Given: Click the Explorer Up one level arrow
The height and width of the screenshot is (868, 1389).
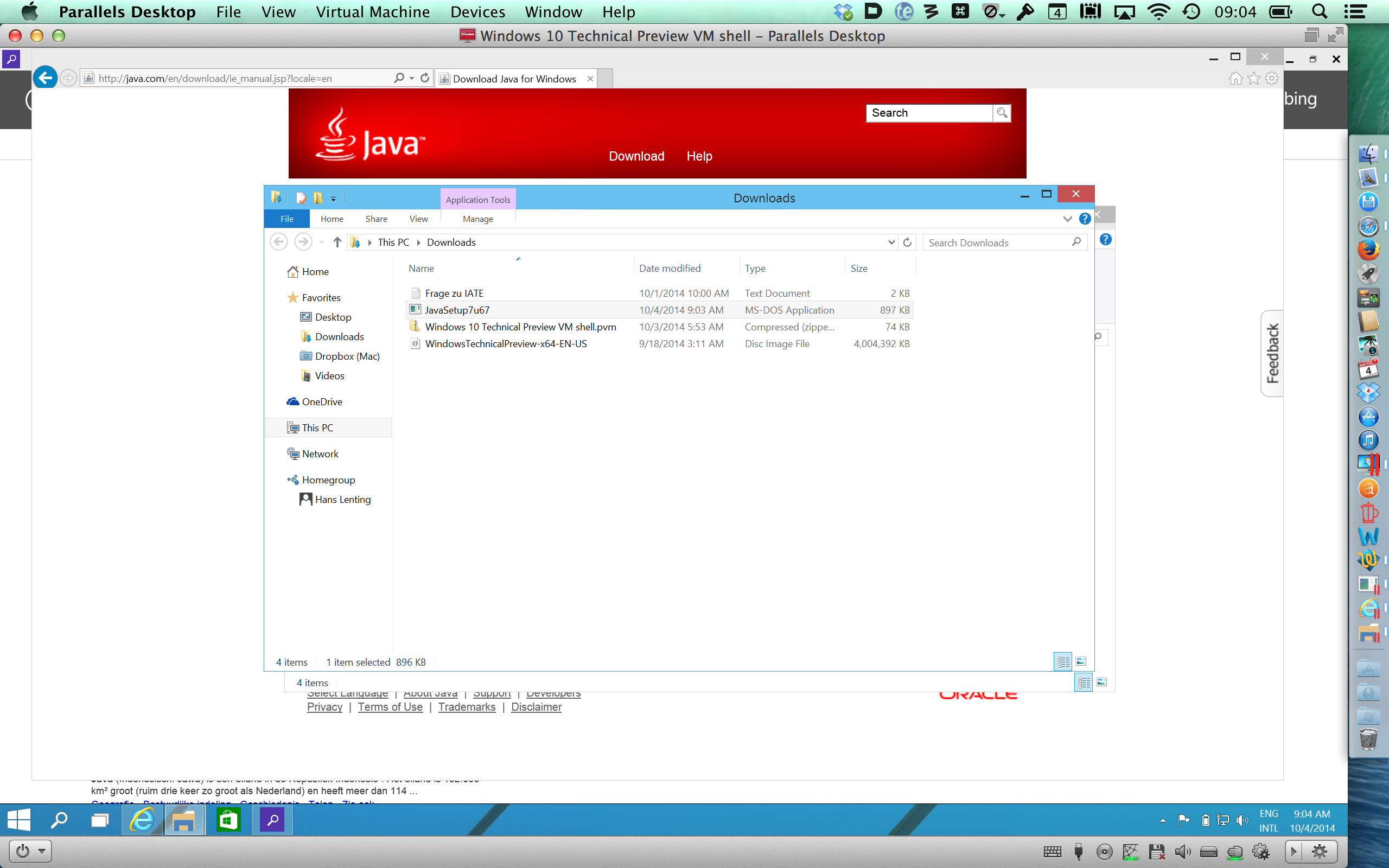Looking at the screenshot, I should (x=337, y=242).
